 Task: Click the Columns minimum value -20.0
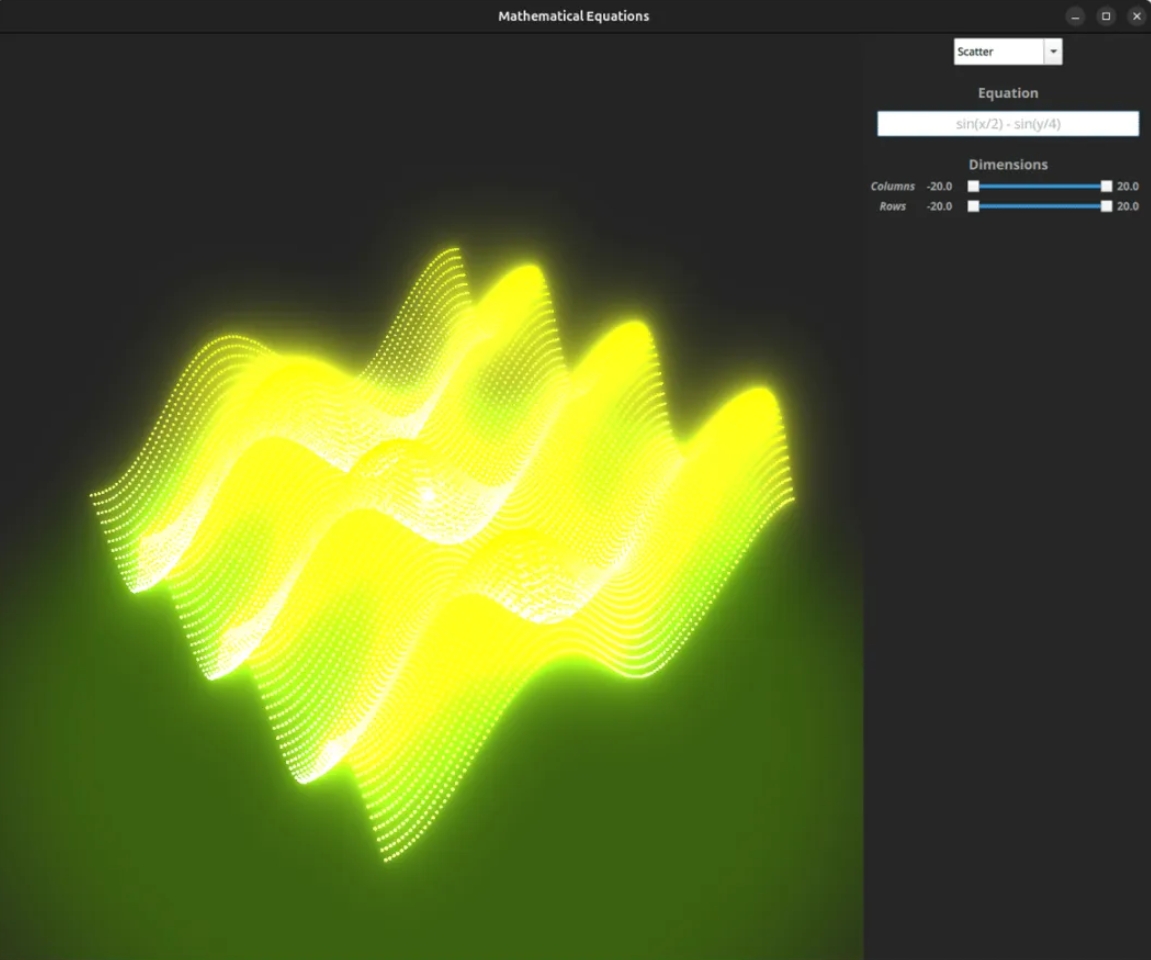(x=939, y=187)
